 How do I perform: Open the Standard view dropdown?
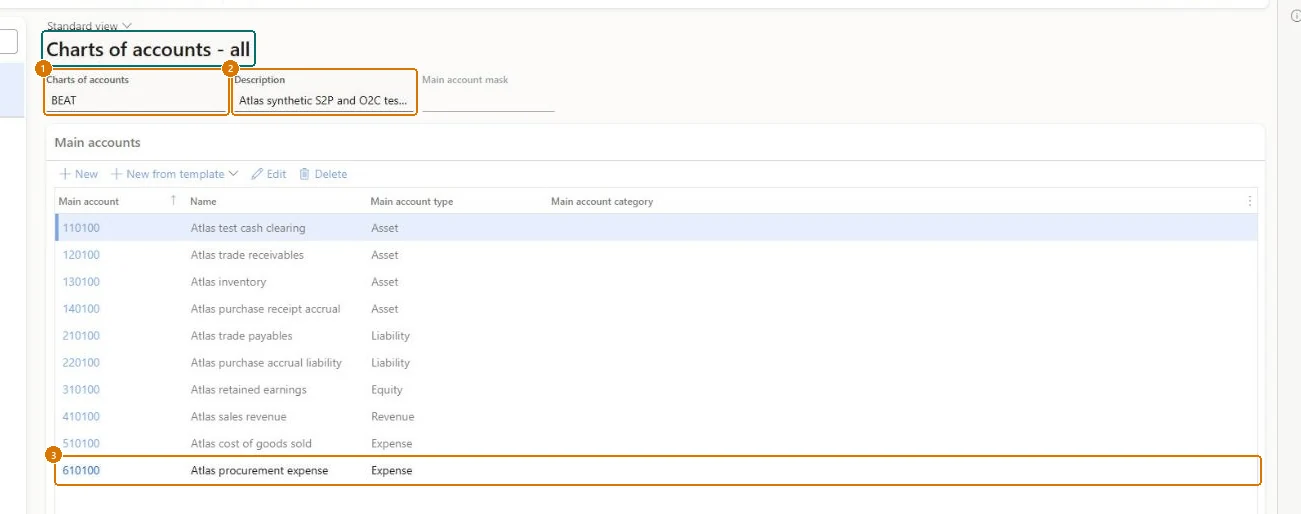click(89, 26)
